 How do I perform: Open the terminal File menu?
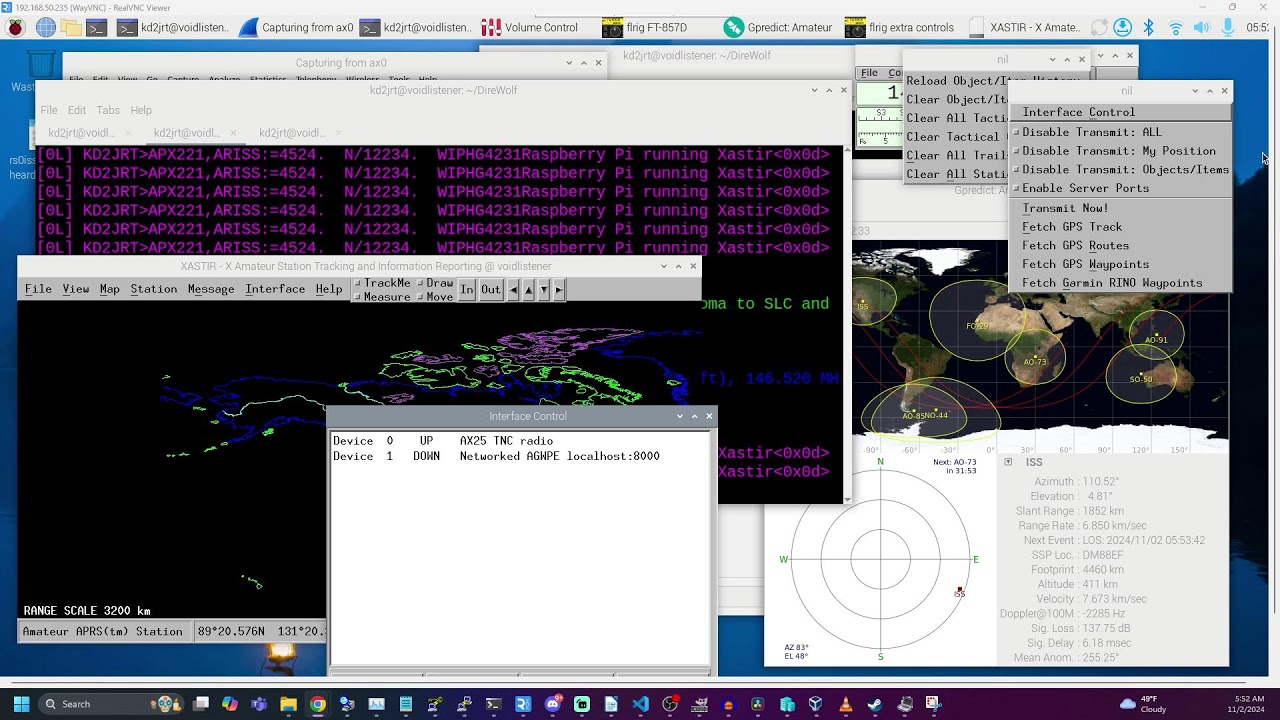click(49, 110)
